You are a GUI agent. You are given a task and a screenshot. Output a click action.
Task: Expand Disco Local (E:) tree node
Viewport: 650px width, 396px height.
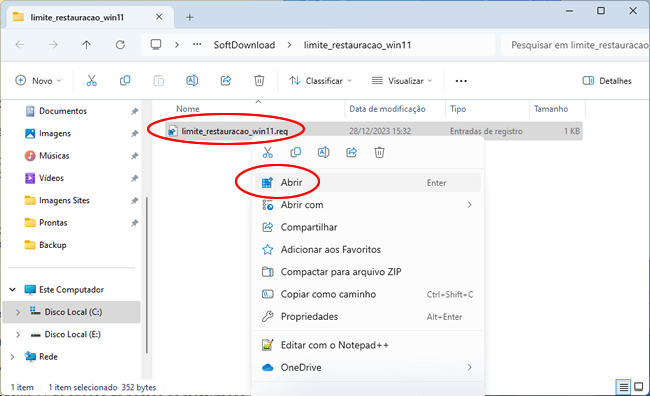pyautogui.click(x=18, y=335)
